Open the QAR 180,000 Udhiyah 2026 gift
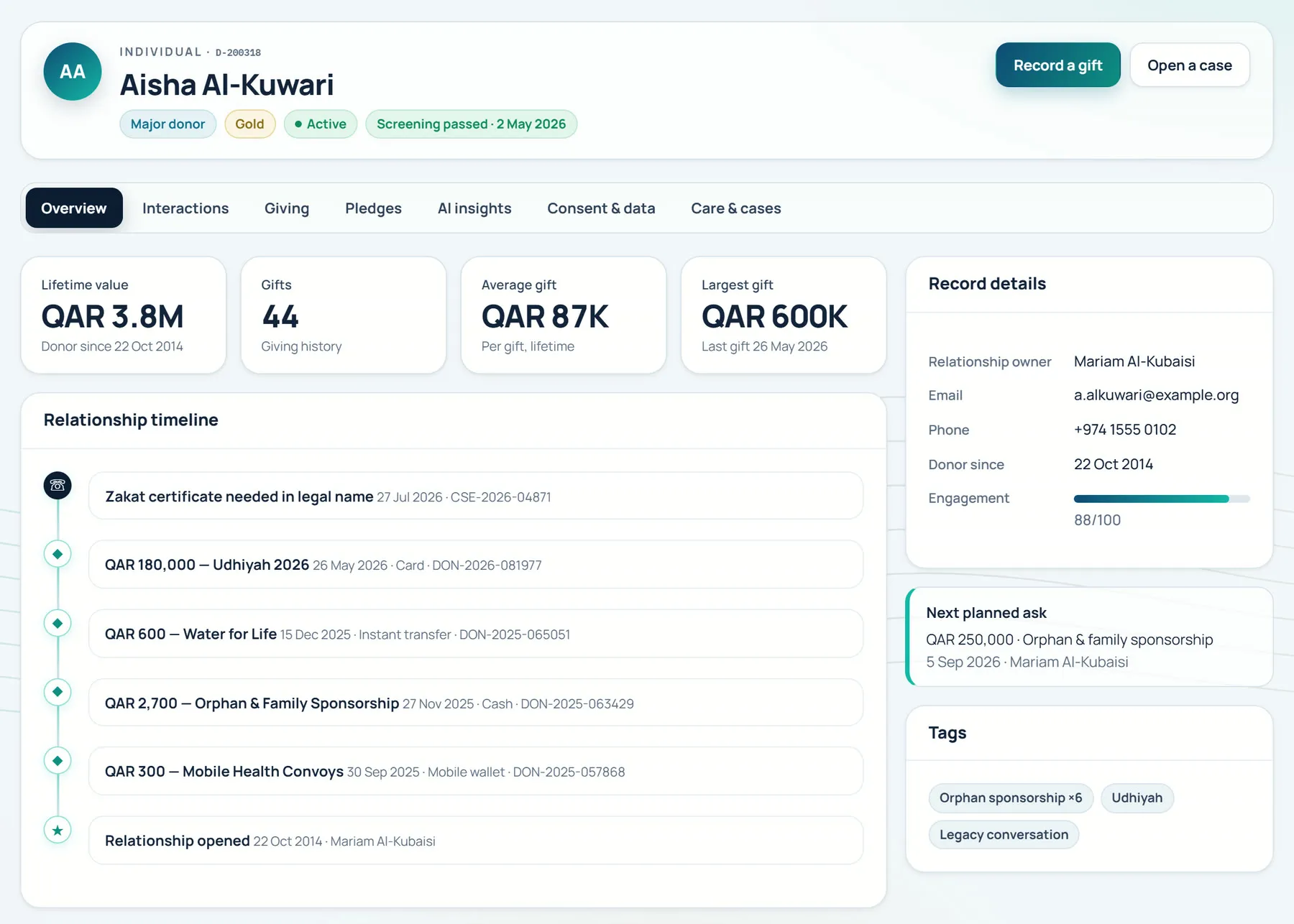Image resolution: width=1294 pixels, height=924 pixels. [x=476, y=565]
